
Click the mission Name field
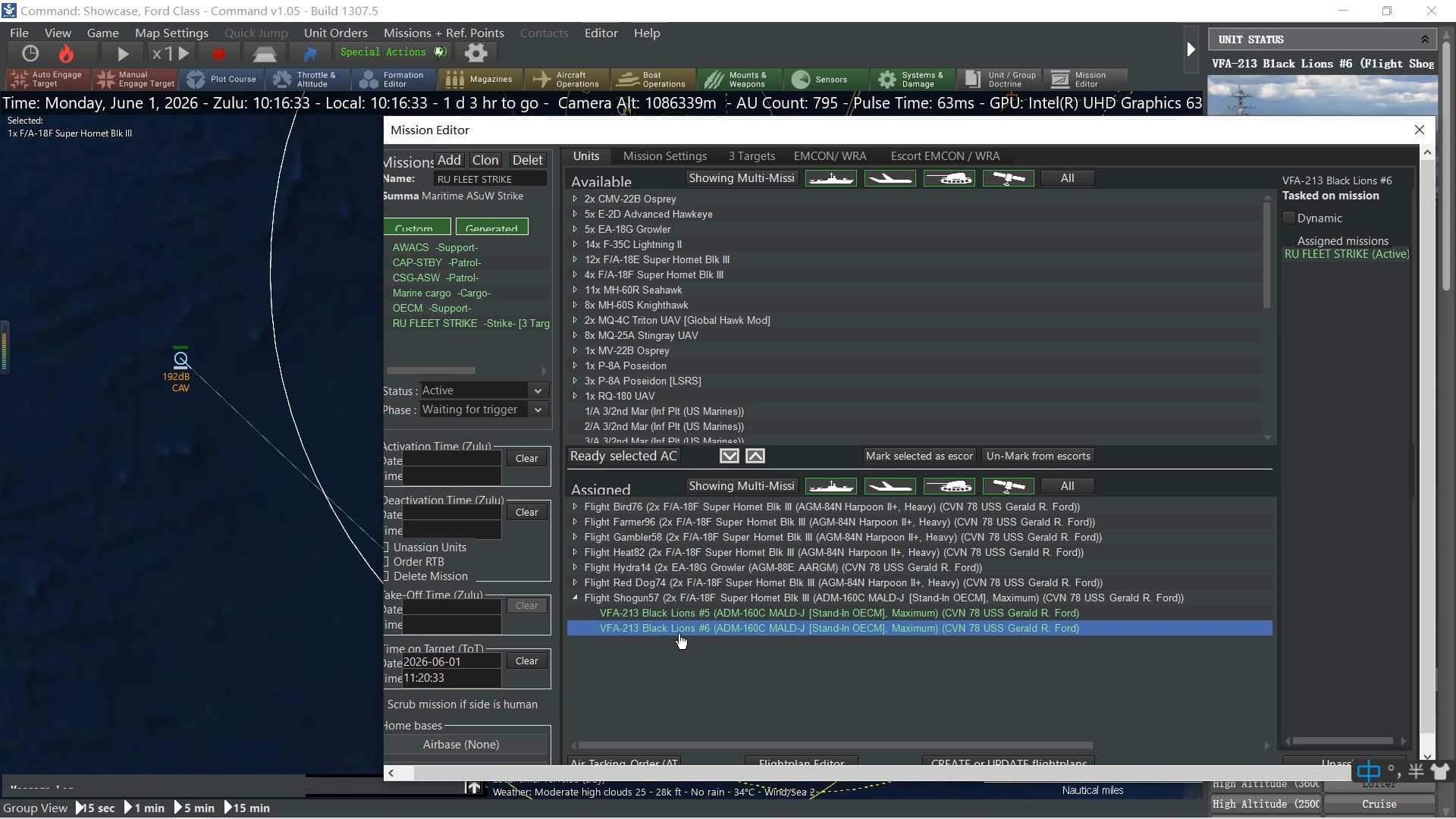[490, 179]
